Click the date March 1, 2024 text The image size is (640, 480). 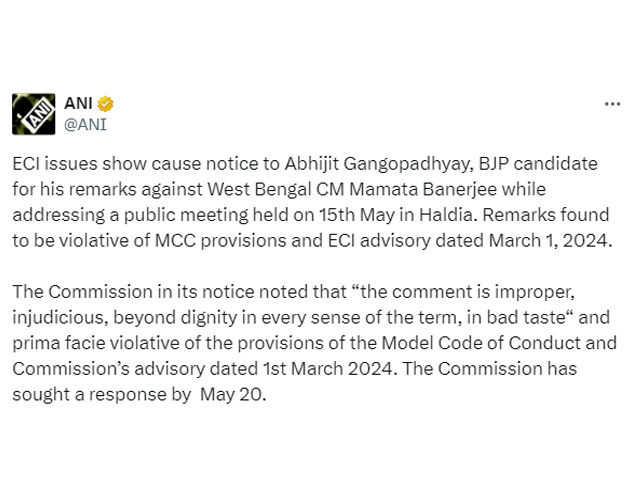[550, 240]
